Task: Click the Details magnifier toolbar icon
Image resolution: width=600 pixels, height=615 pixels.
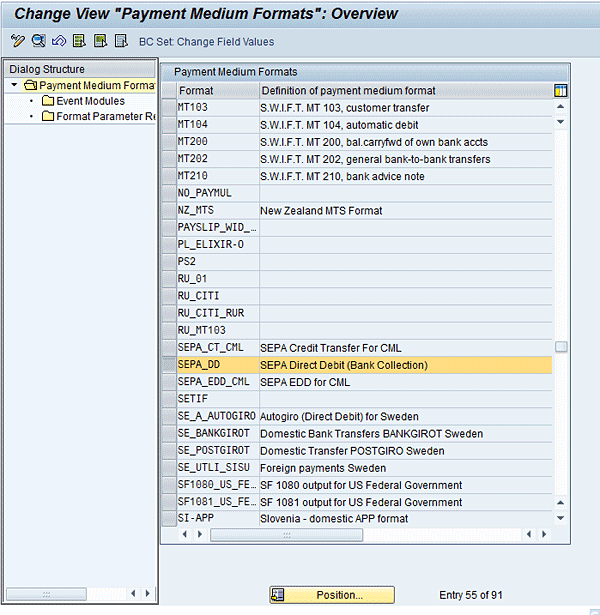Action: (x=38, y=41)
